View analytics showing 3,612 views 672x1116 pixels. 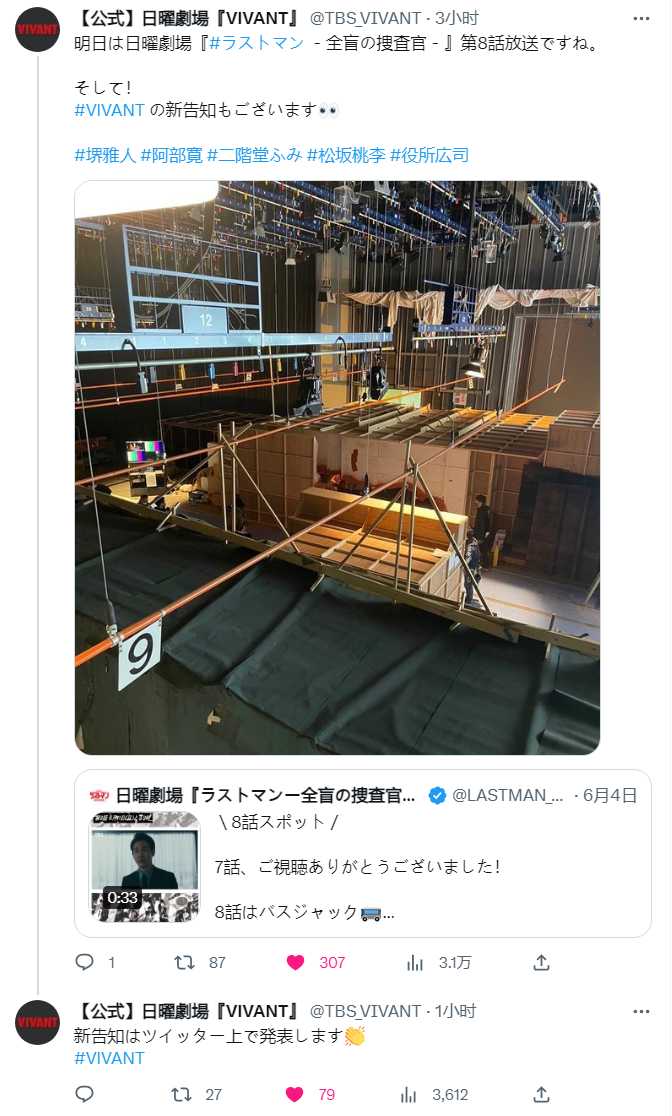pos(409,1094)
